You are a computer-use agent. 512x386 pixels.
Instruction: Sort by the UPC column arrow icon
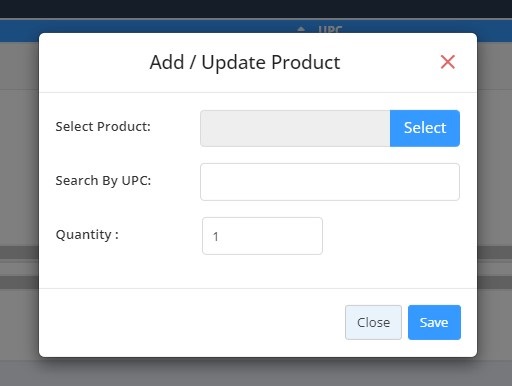tap(301, 29)
